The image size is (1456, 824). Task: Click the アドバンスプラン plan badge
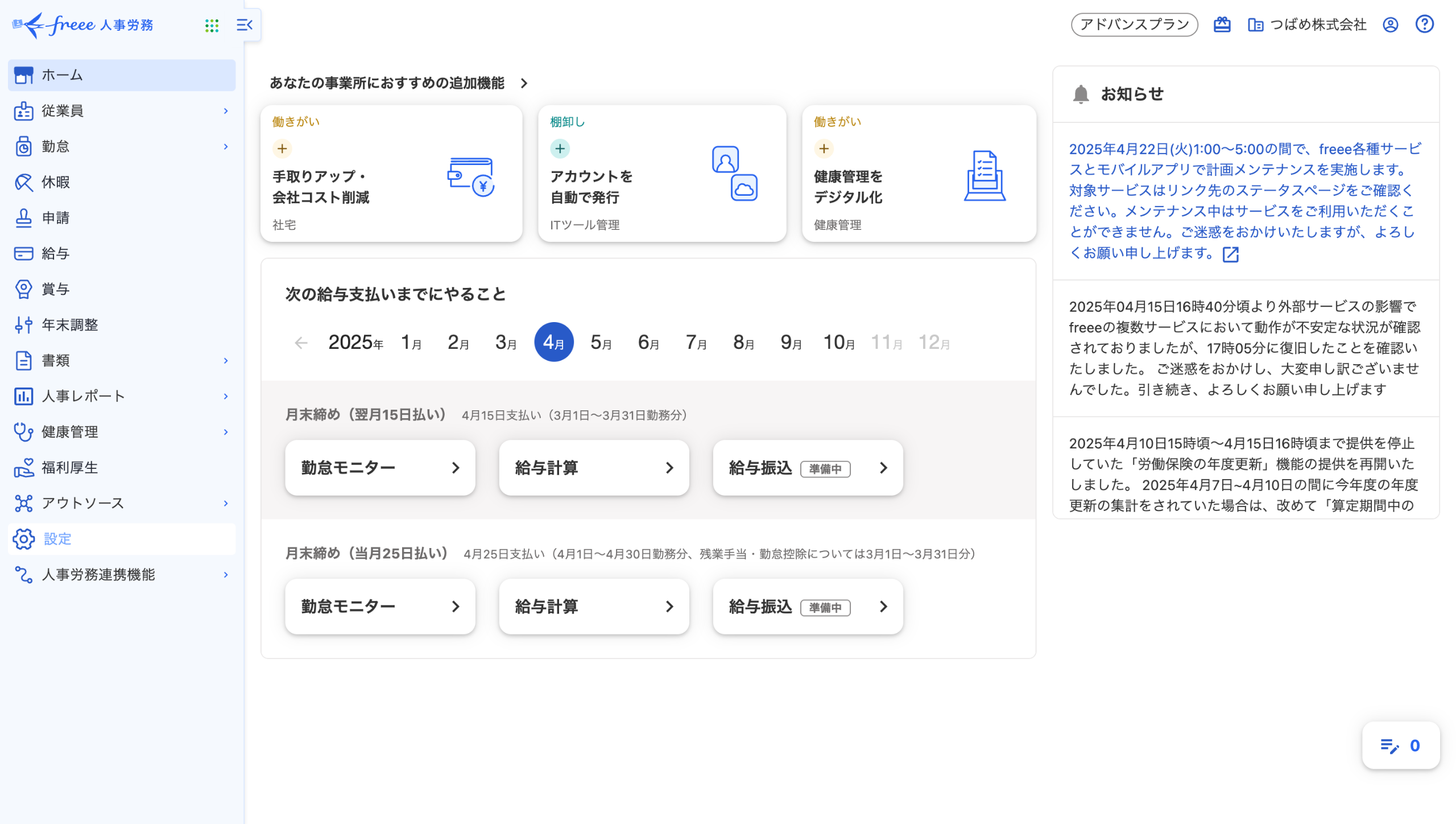pyautogui.click(x=1134, y=24)
